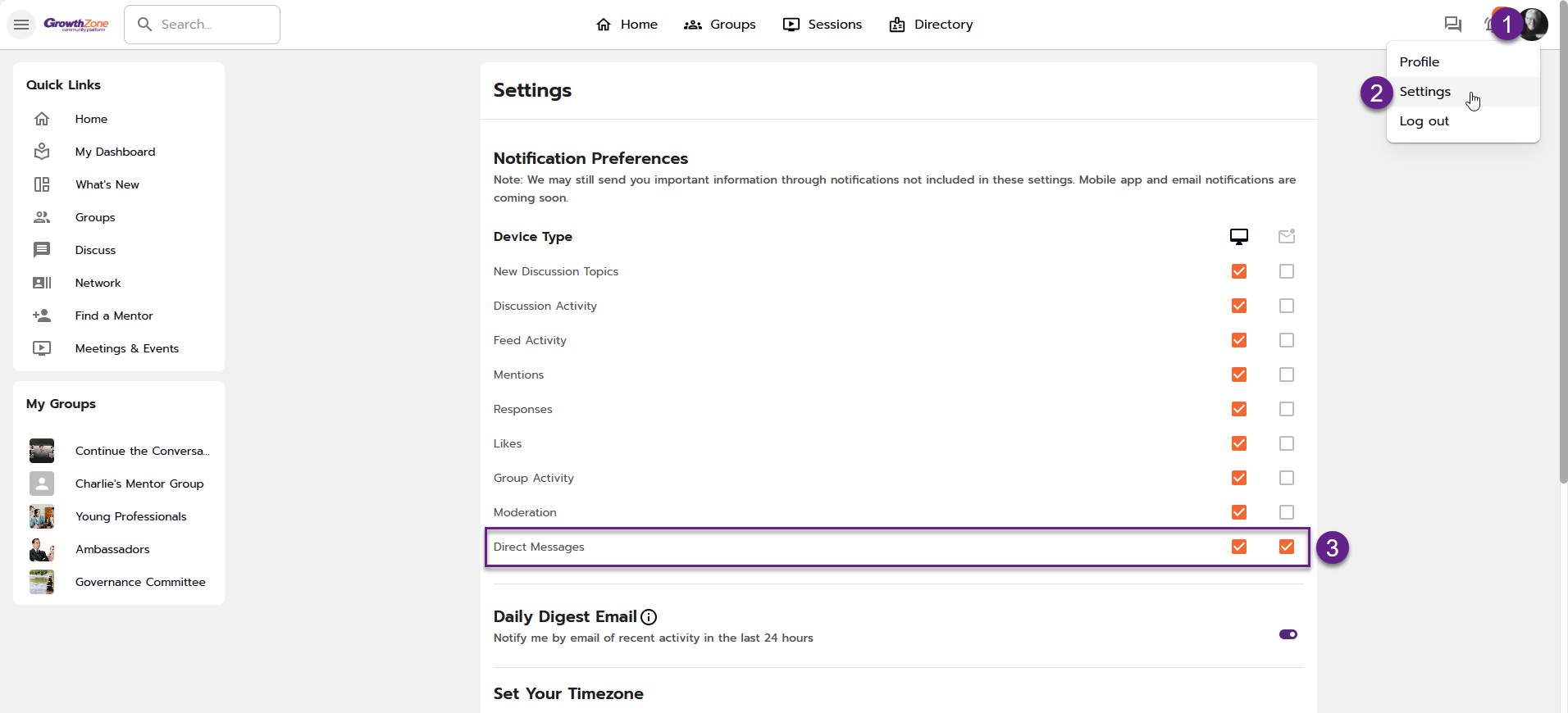Open the Governance Committee group thumbnail

click(x=42, y=582)
